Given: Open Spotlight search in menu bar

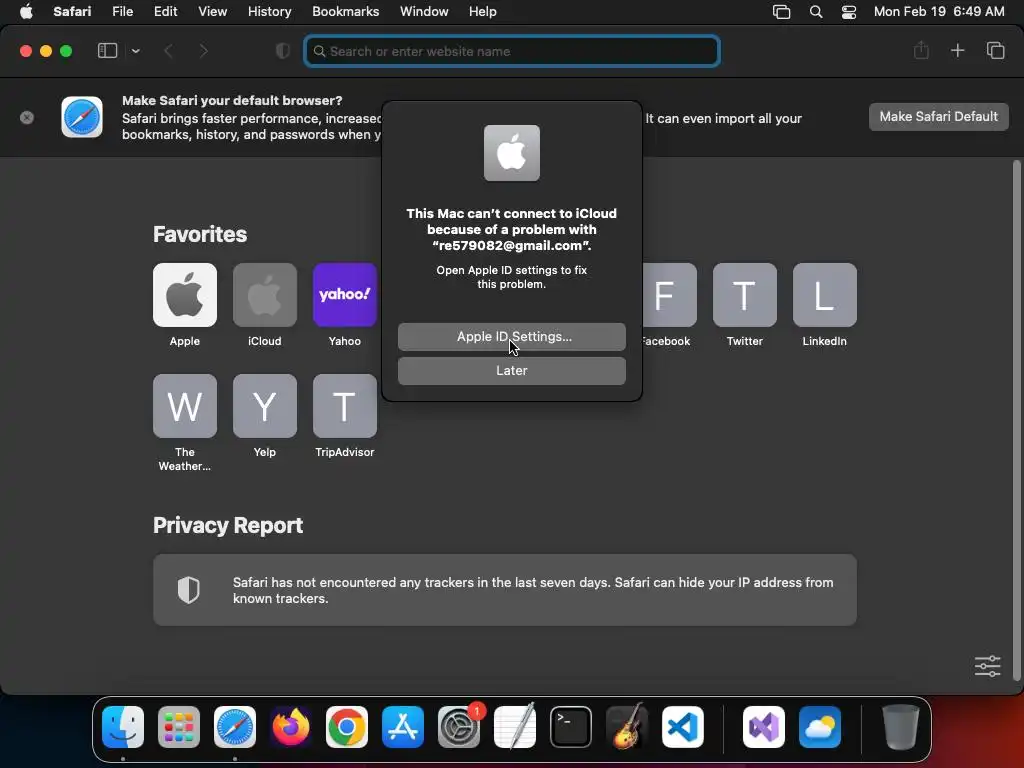Looking at the screenshot, I should 816,12.
